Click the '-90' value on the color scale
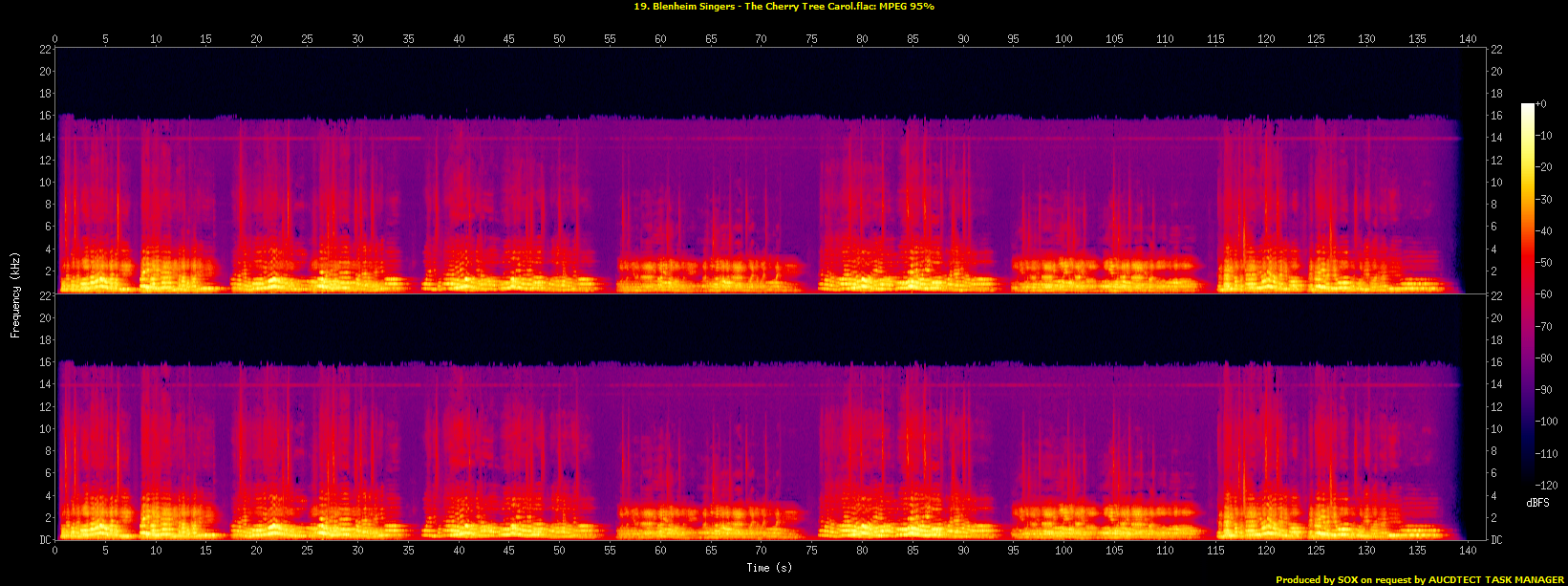Viewport: 1568px width, 586px height. tap(1544, 391)
